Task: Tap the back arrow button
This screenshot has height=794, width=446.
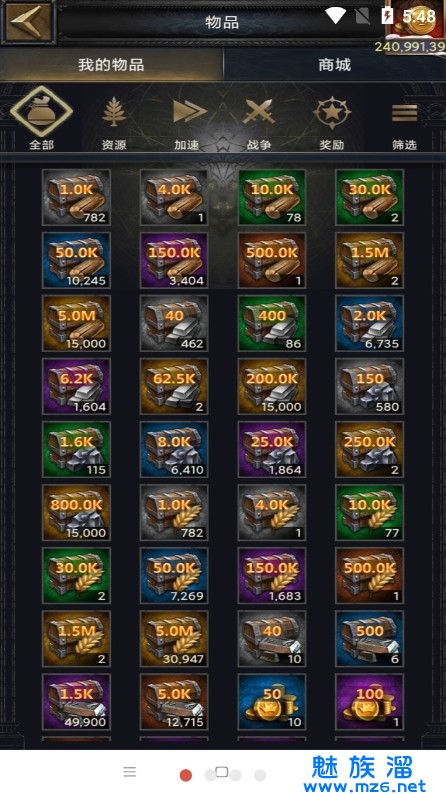Action: tap(27, 21)
